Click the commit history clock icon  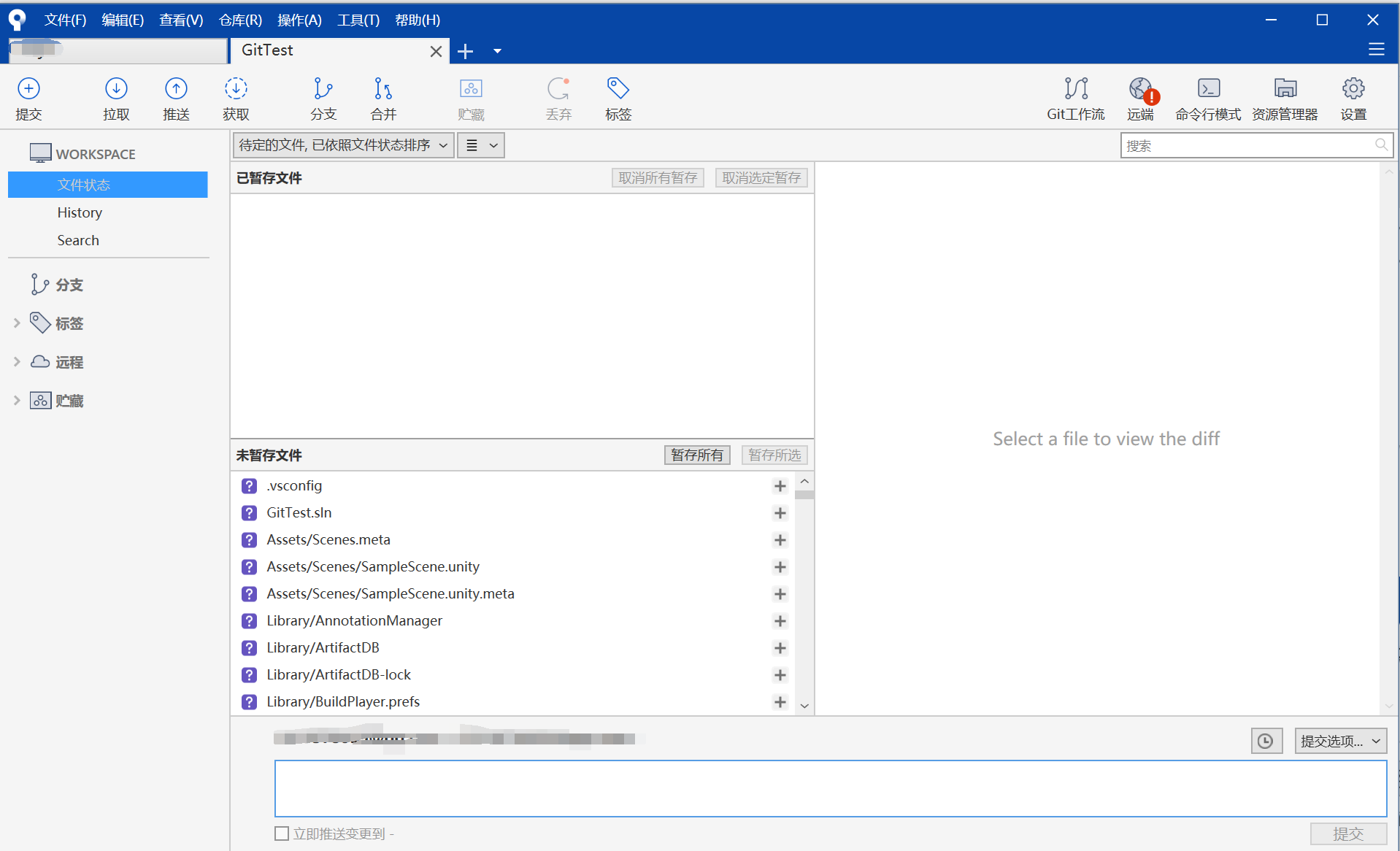(x=1266, y=741)
